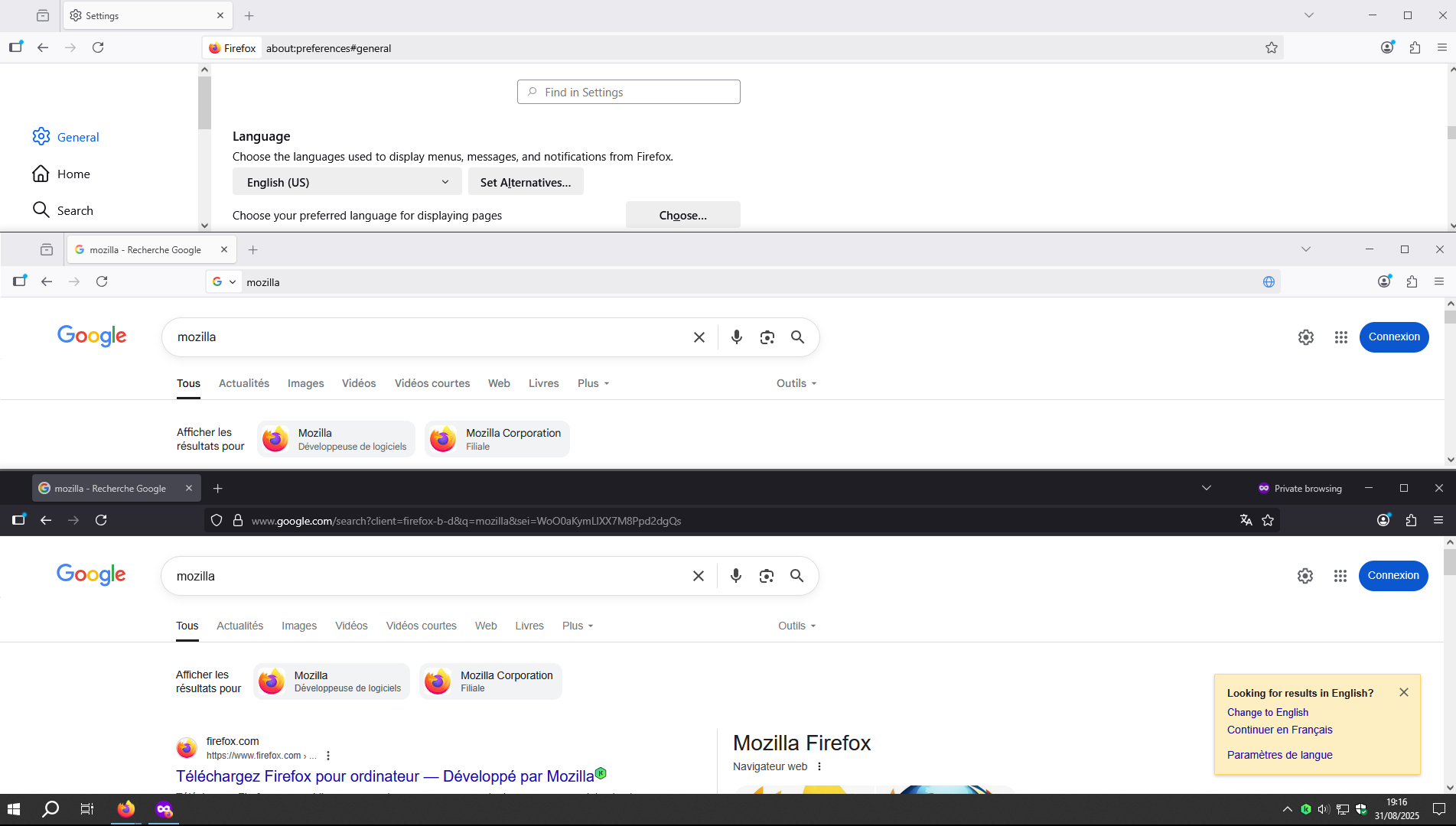Screen dimensions: 1456x826
Task: Open the Windows Start menu
Action: point(14,808)
